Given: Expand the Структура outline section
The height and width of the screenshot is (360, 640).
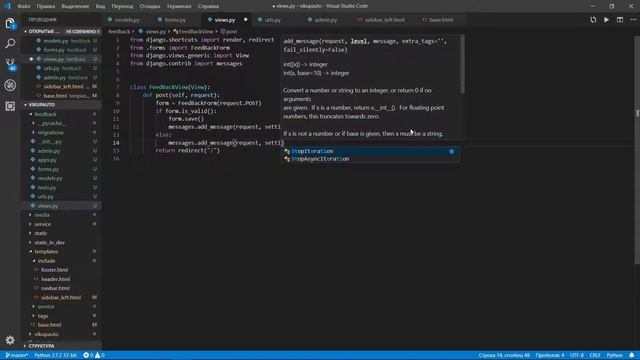Looking at the screenshot, I should click(61, 346).
